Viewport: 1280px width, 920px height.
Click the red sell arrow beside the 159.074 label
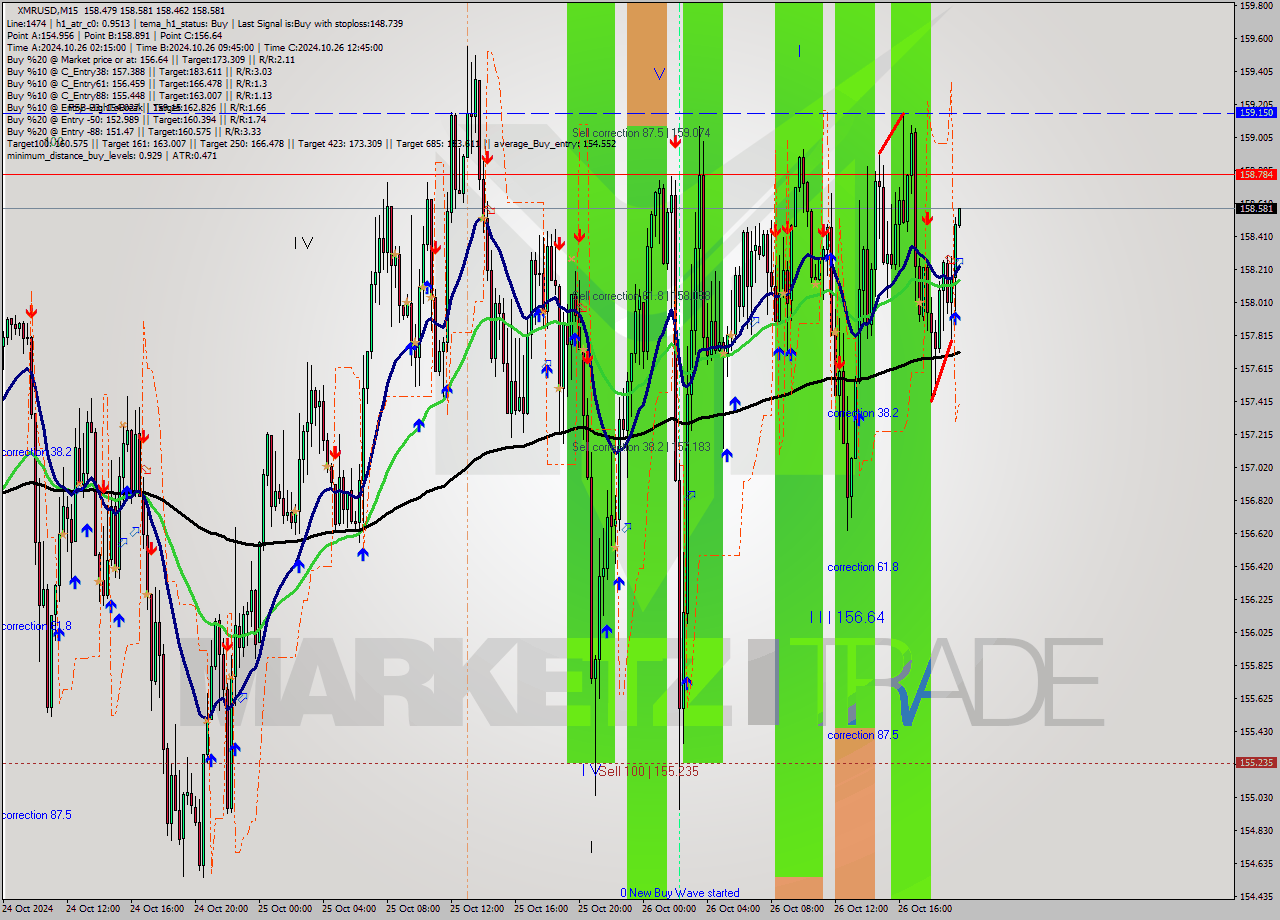[675, 142]
